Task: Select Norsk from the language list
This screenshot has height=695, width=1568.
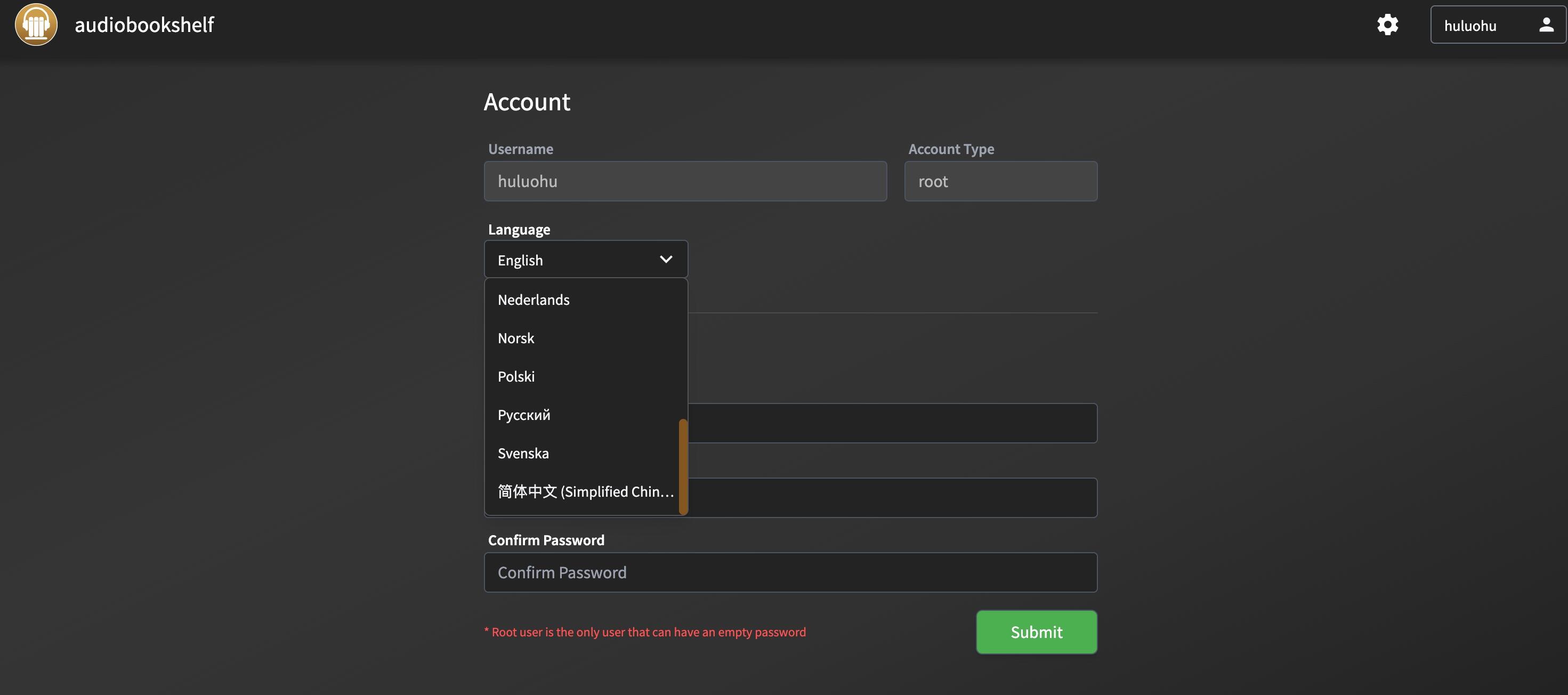Action: (516, 338)
